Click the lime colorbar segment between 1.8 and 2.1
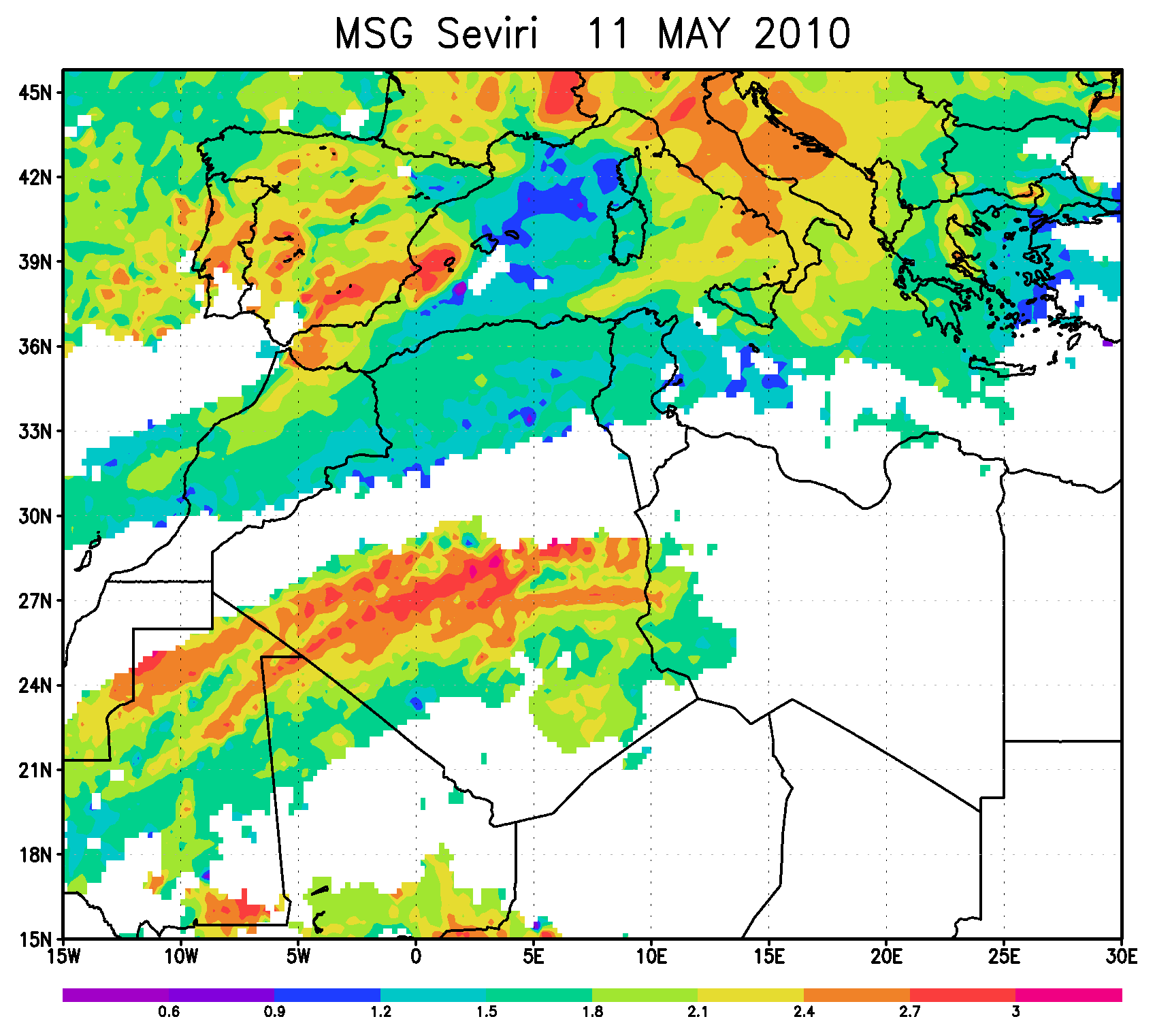 [645, 995]
